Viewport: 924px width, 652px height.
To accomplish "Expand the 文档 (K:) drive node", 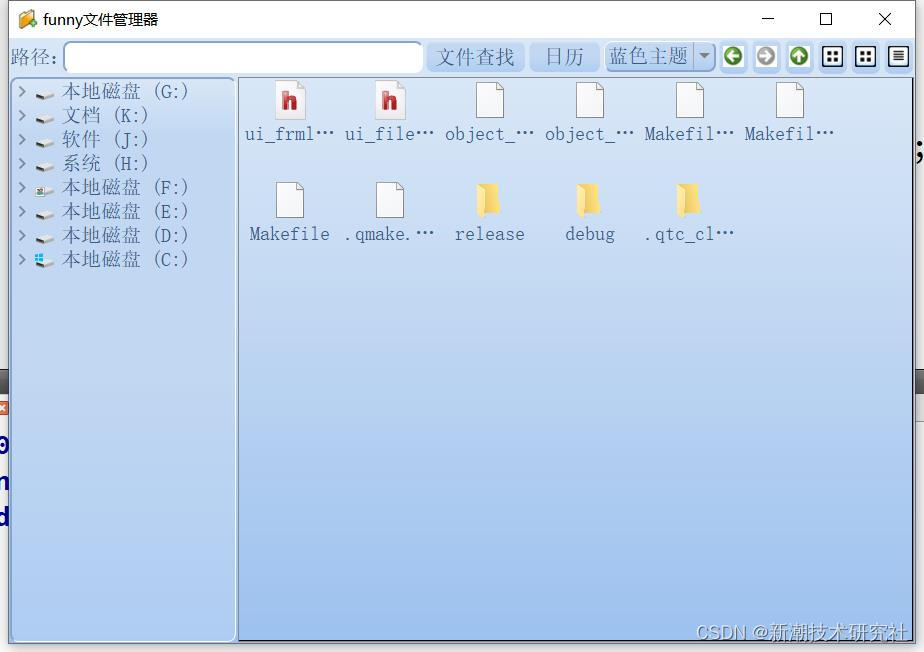I will [21, 115].
